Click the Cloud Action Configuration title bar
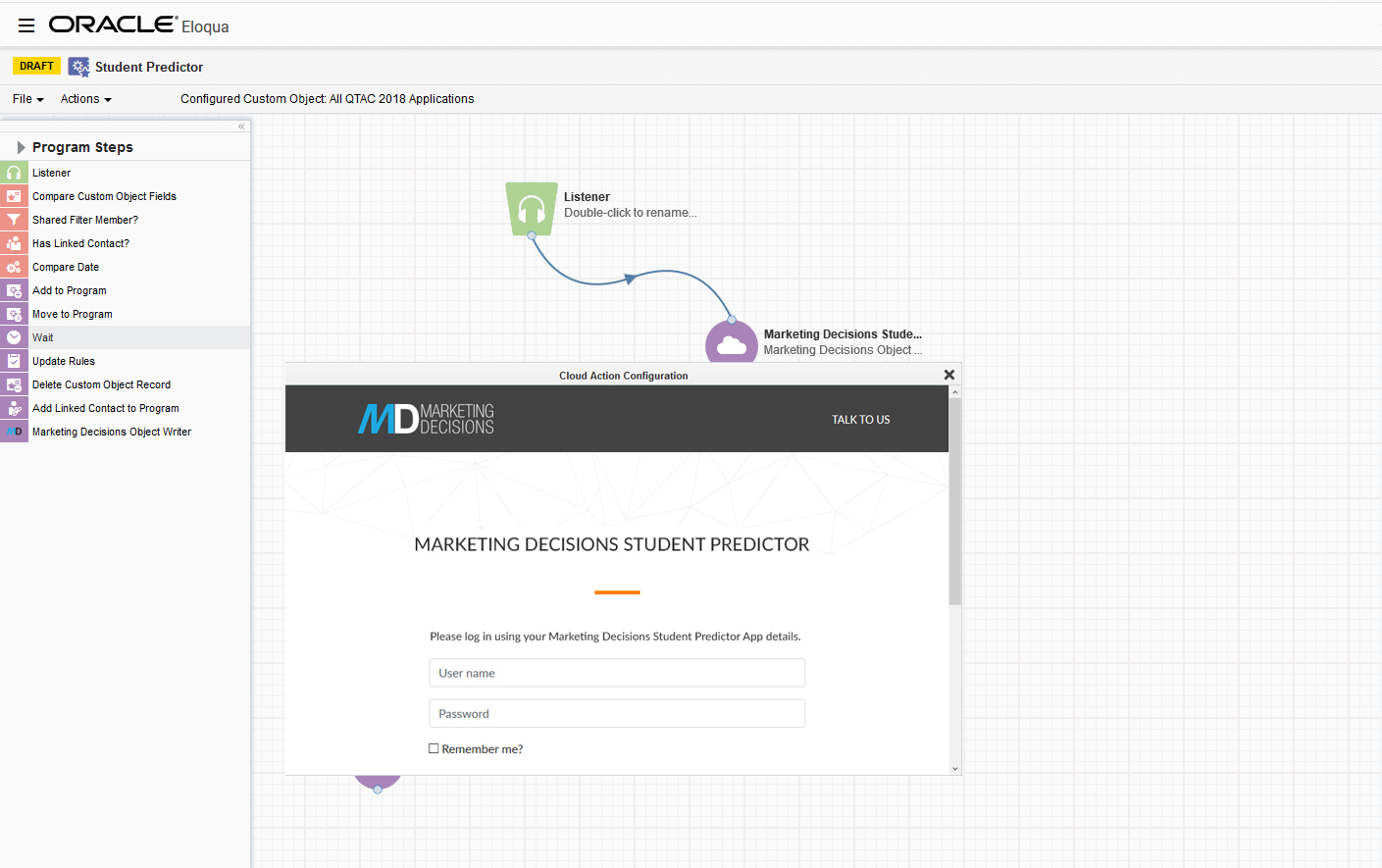Image resolution: width=1382 pixels, height=868 pixels. tap(624, 376)
